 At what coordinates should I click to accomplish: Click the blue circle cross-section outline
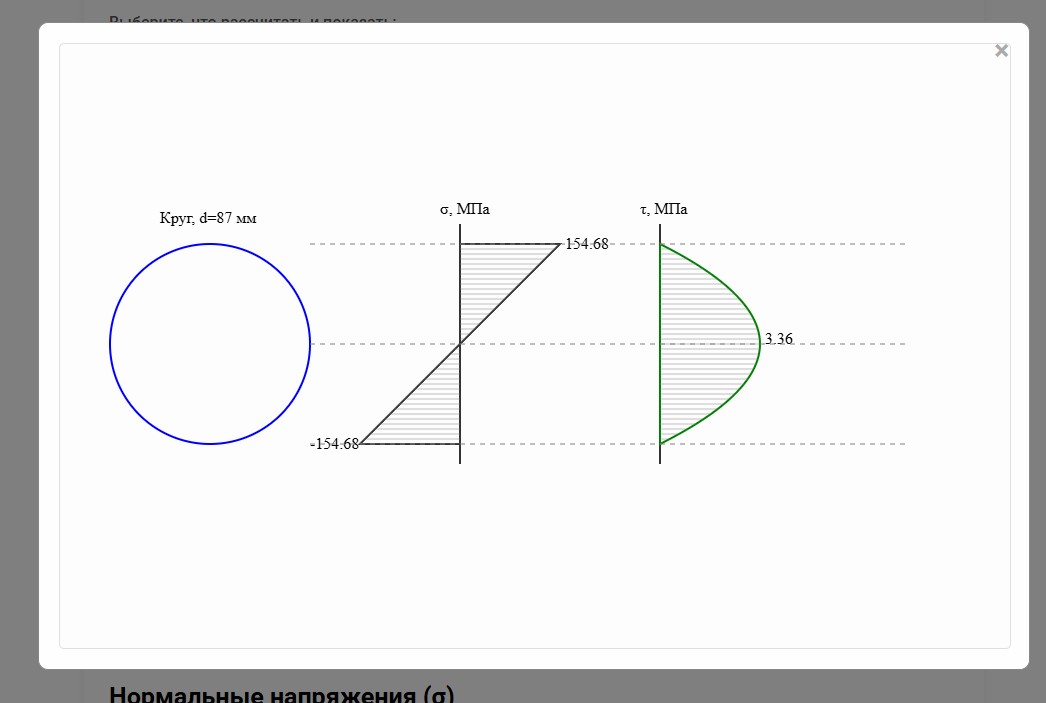110,344
